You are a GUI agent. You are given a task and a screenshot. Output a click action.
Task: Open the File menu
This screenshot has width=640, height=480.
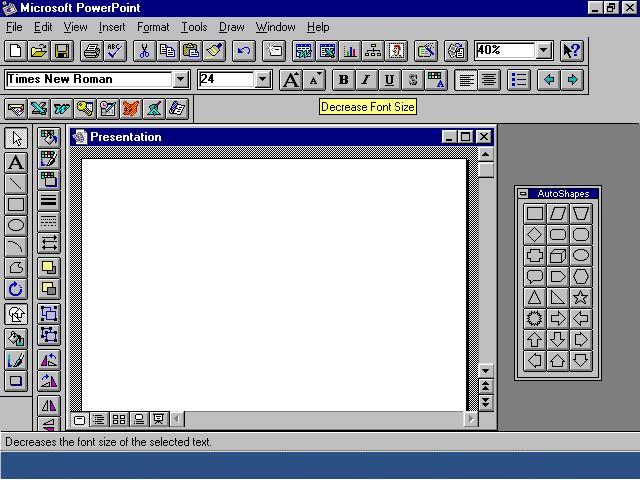tap(14, 27)
